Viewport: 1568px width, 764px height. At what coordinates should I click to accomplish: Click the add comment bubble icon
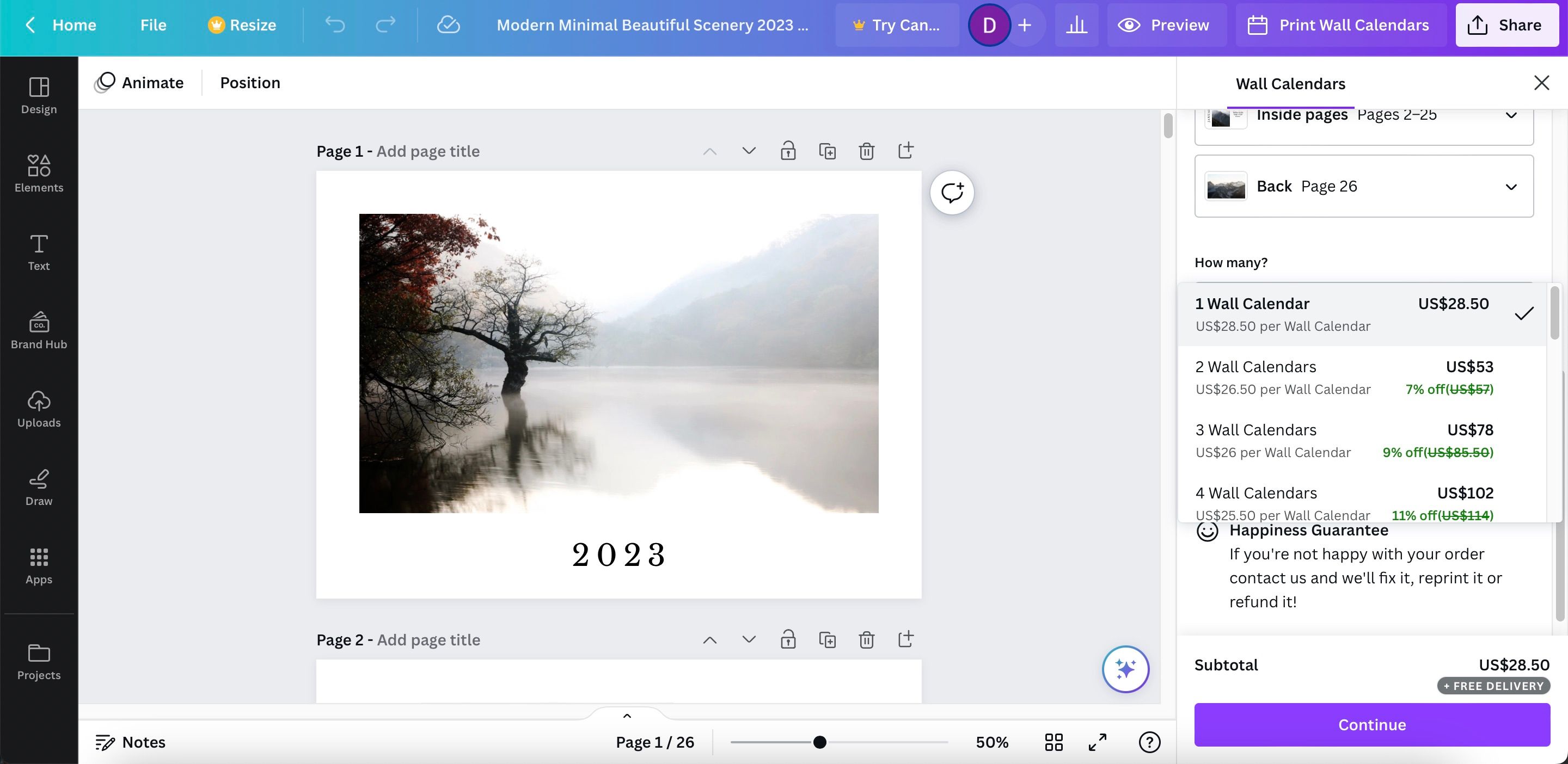952,193
